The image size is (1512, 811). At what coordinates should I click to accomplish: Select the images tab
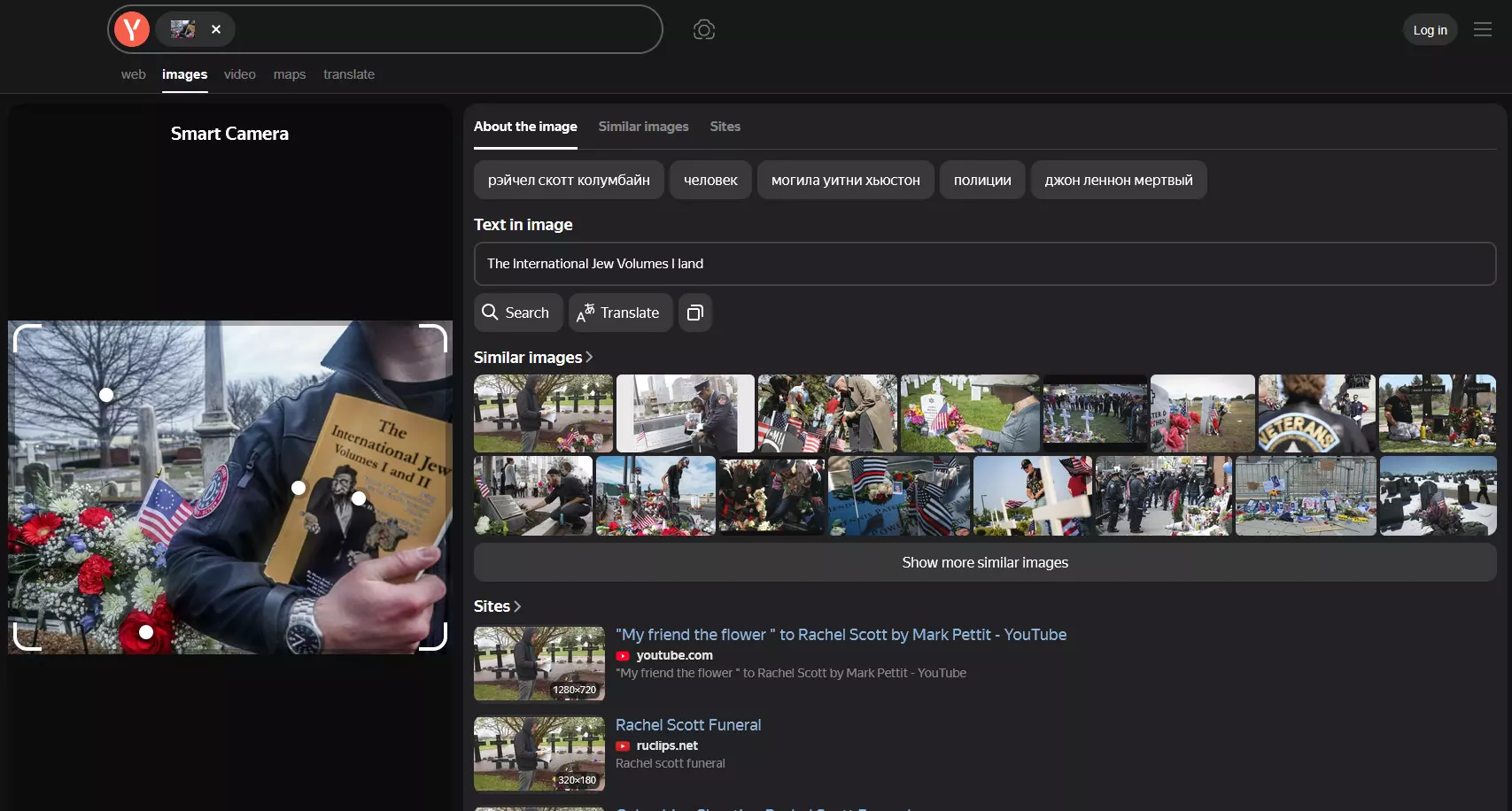185,74
